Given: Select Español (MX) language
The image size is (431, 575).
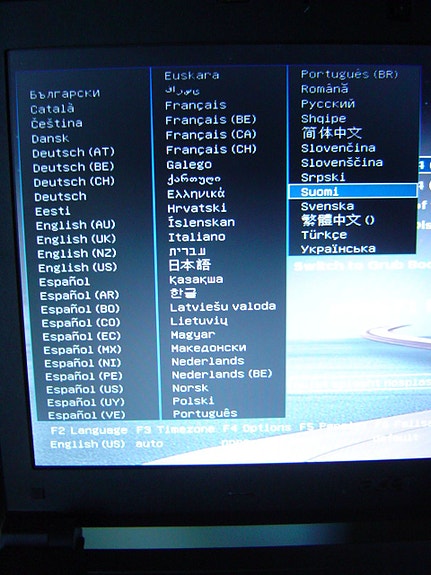Looking at the screenshot, I should tap(83, 350).
